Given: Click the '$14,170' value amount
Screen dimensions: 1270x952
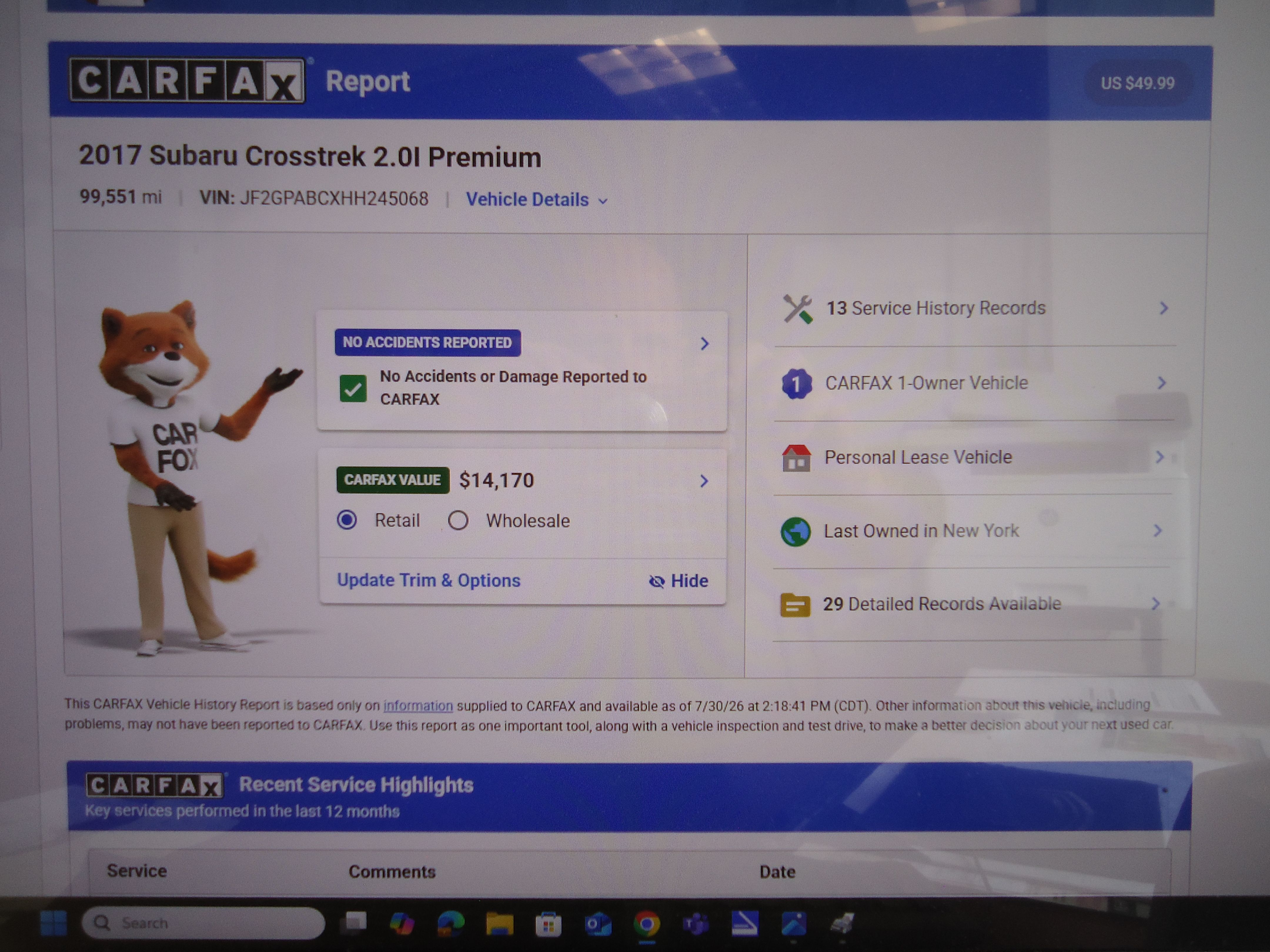Looking at the screenshot, I should [497, 480].
